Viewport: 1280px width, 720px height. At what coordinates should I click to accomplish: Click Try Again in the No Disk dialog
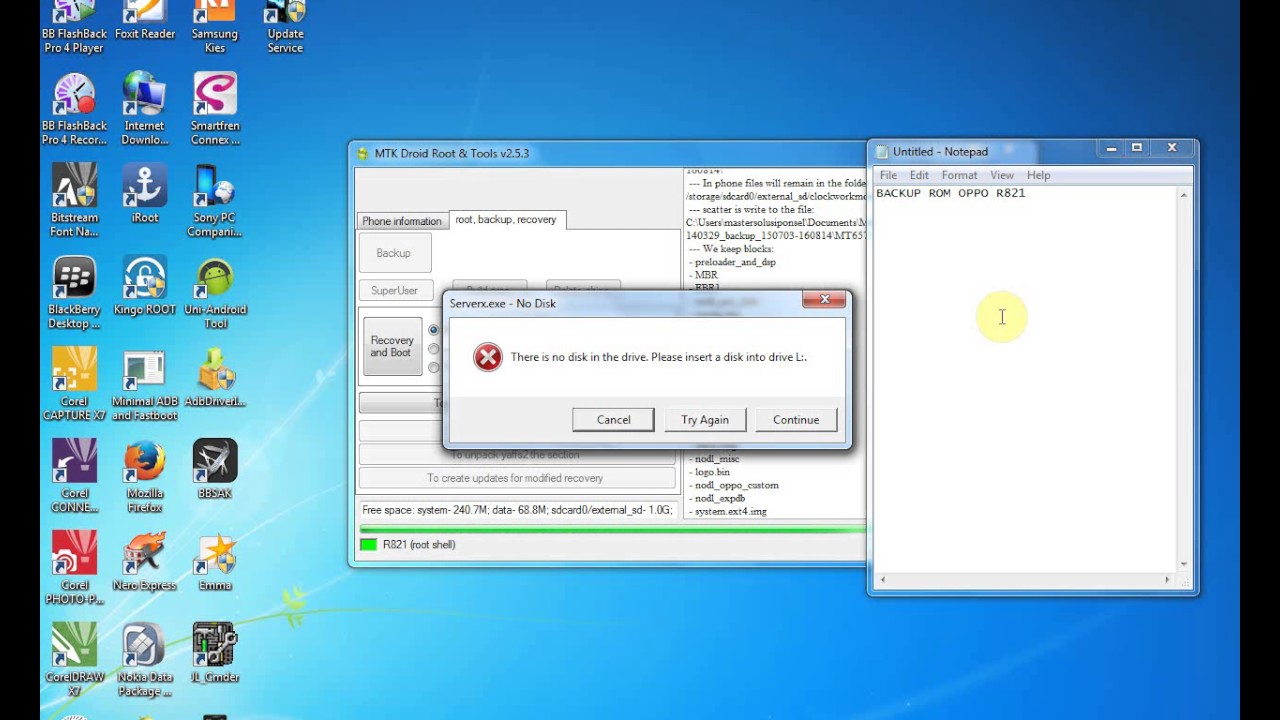point(705,420)
